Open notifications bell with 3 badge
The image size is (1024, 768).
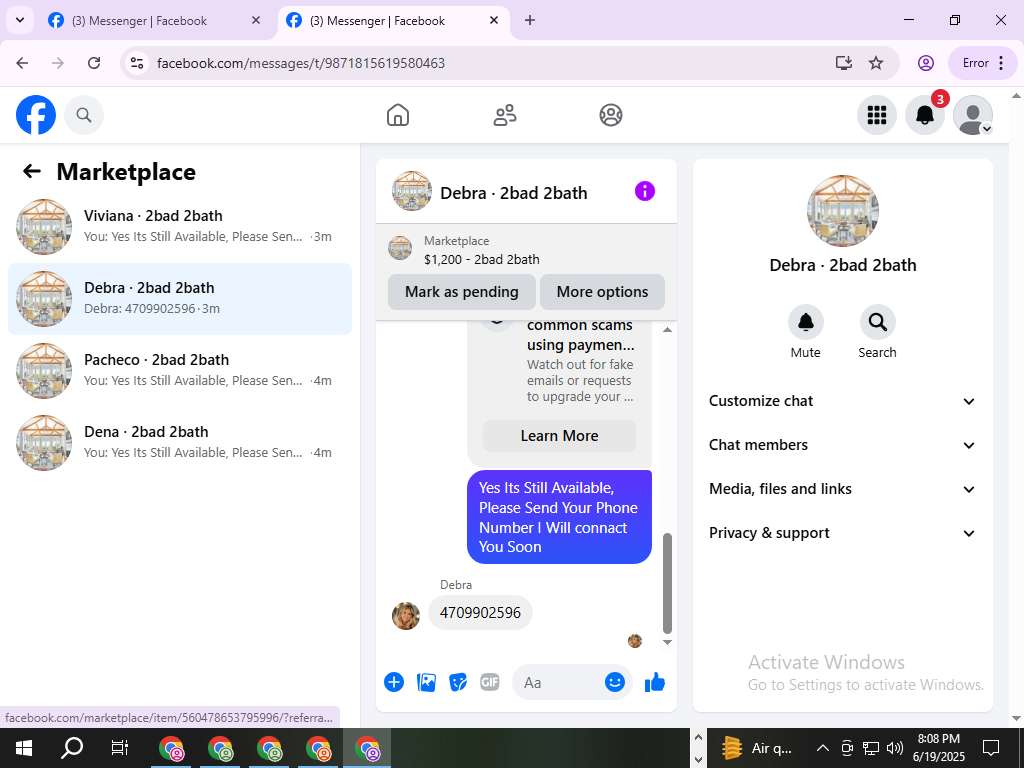pos(925,115)
